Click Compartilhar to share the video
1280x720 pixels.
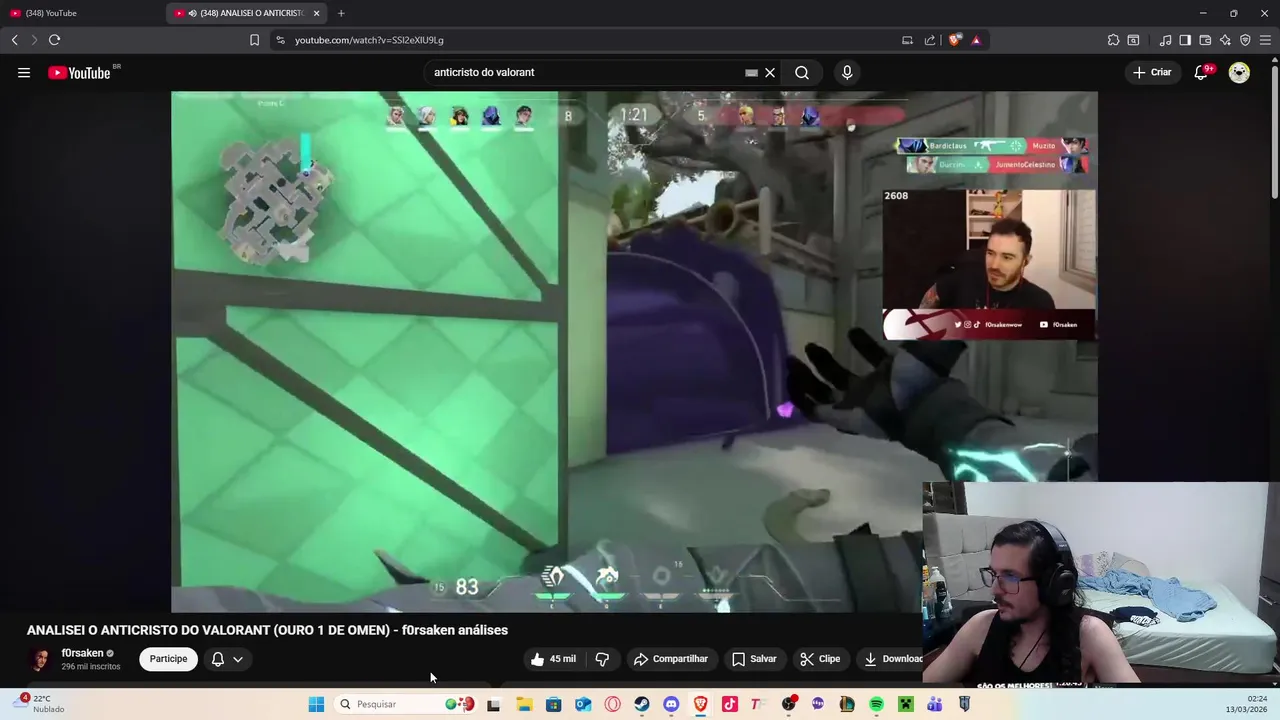click(x=670, y=659)
